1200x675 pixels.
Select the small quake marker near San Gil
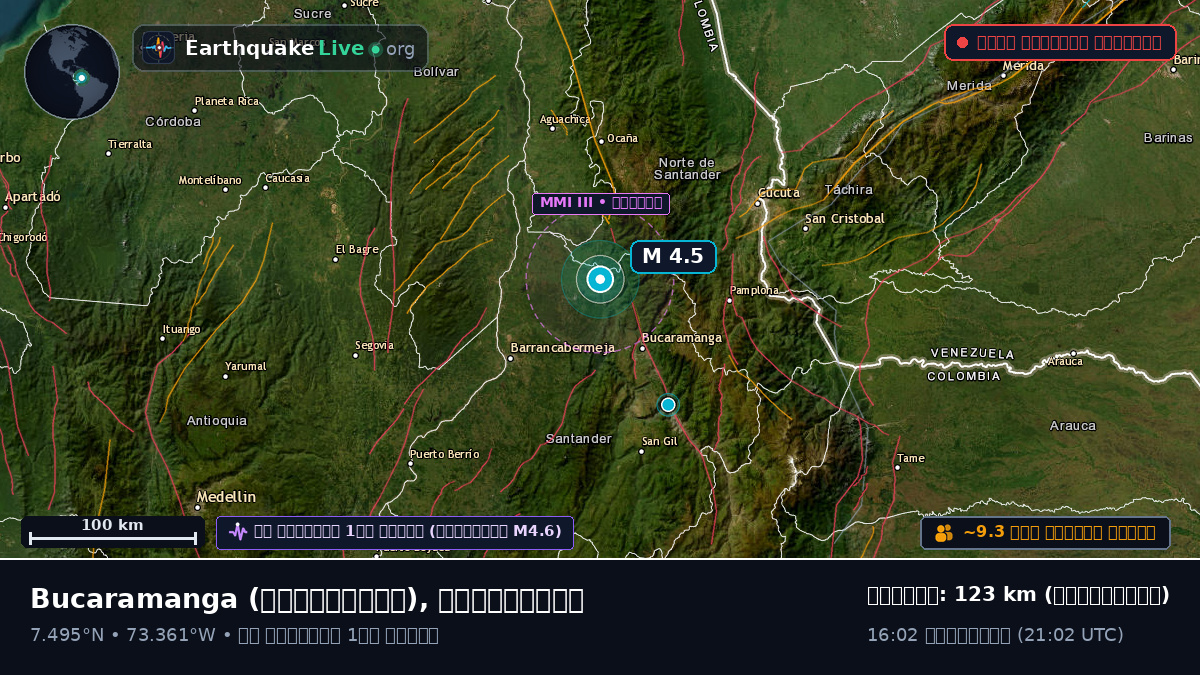click(668, 404)
